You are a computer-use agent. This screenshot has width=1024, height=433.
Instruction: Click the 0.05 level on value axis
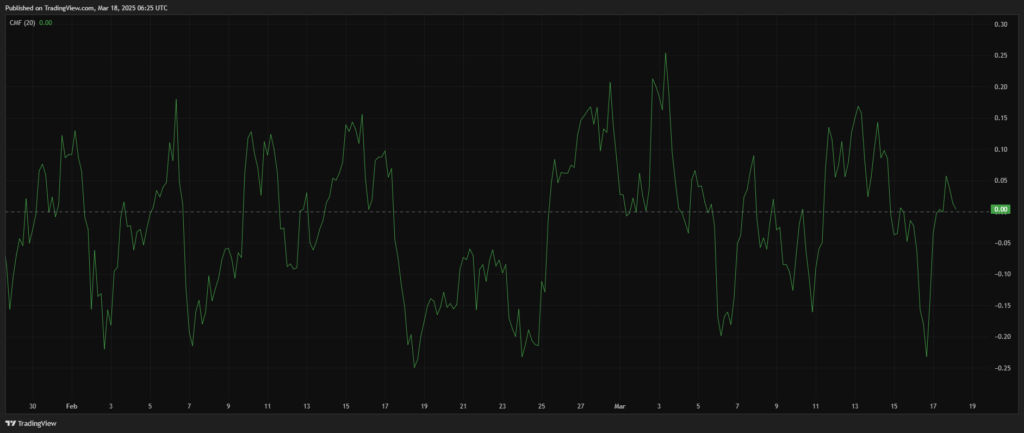[1000, 180]
